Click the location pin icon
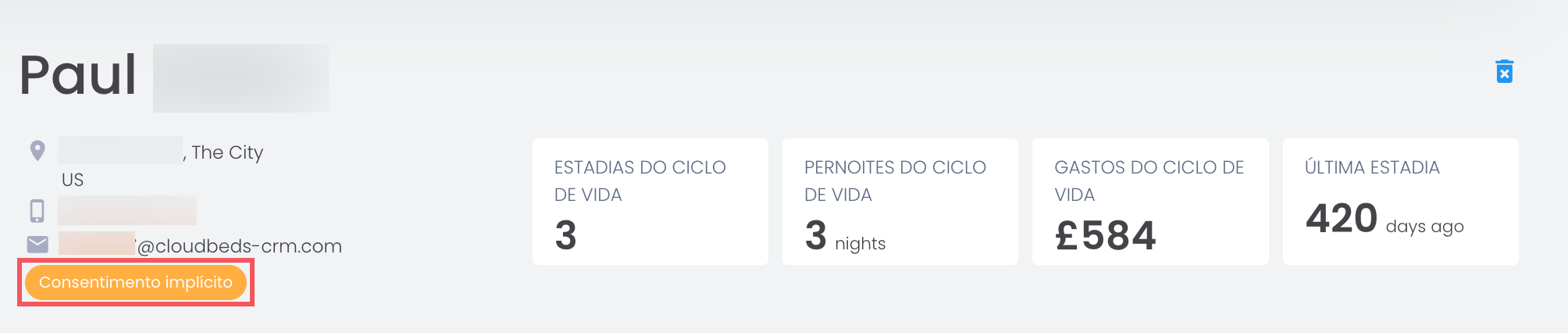This screenshot has width=1568, height=333. (37, 150)
